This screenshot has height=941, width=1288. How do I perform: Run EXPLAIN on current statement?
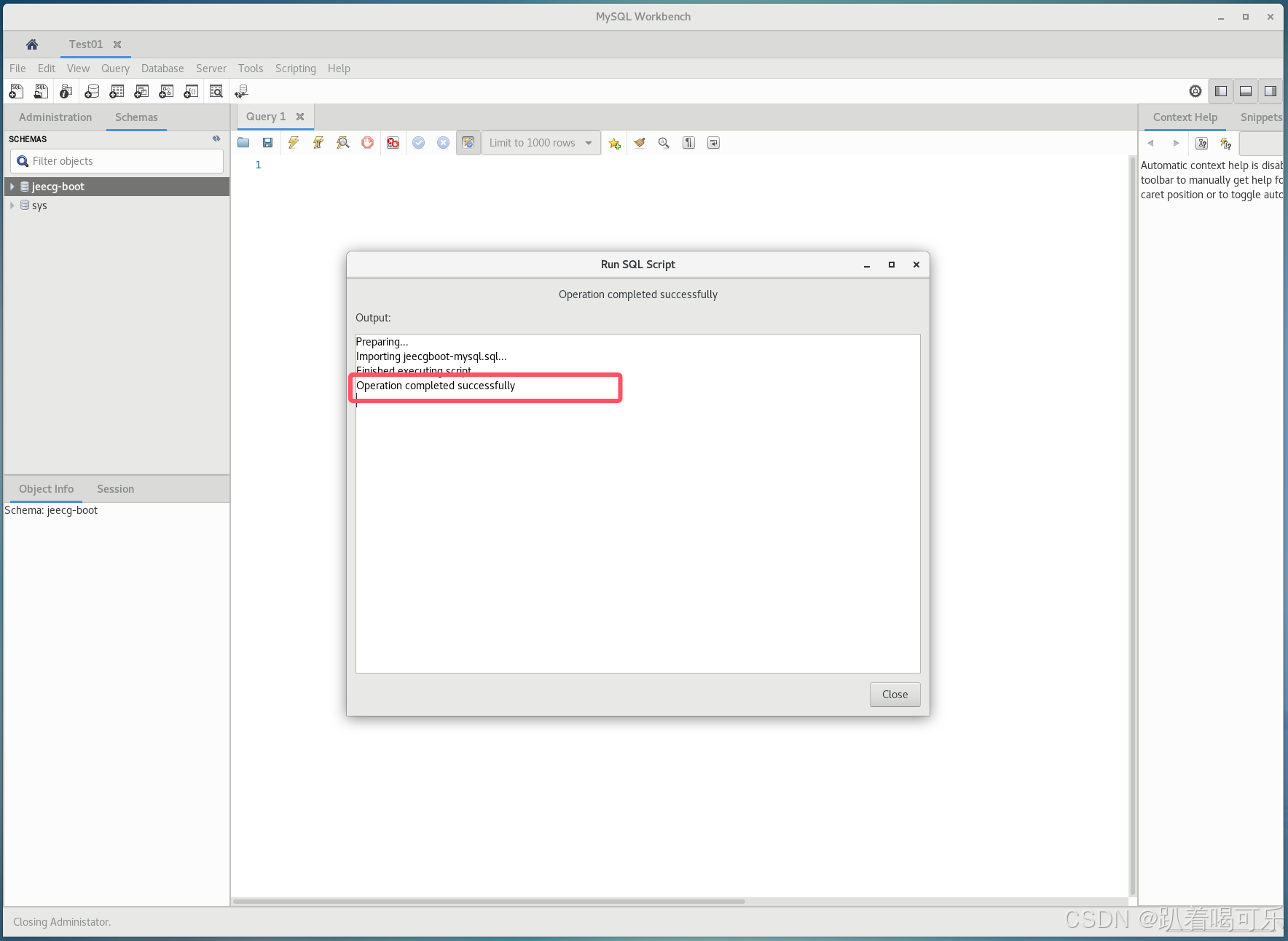pyautogui.click(x=343, y=143)
